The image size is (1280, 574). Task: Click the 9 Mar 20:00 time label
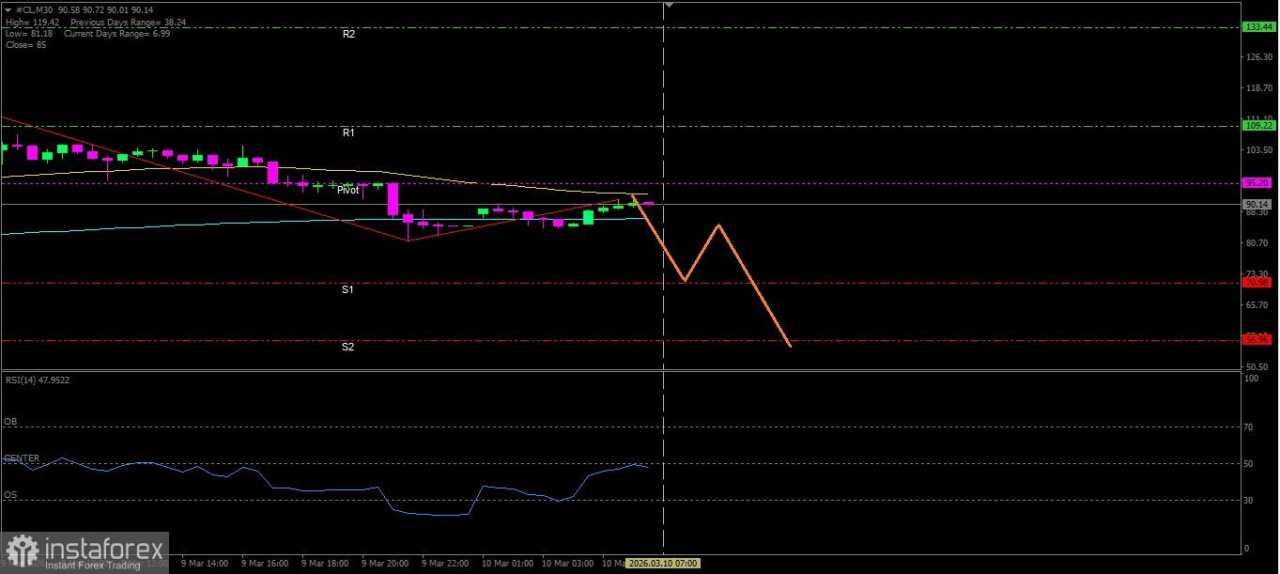point(384,563)
